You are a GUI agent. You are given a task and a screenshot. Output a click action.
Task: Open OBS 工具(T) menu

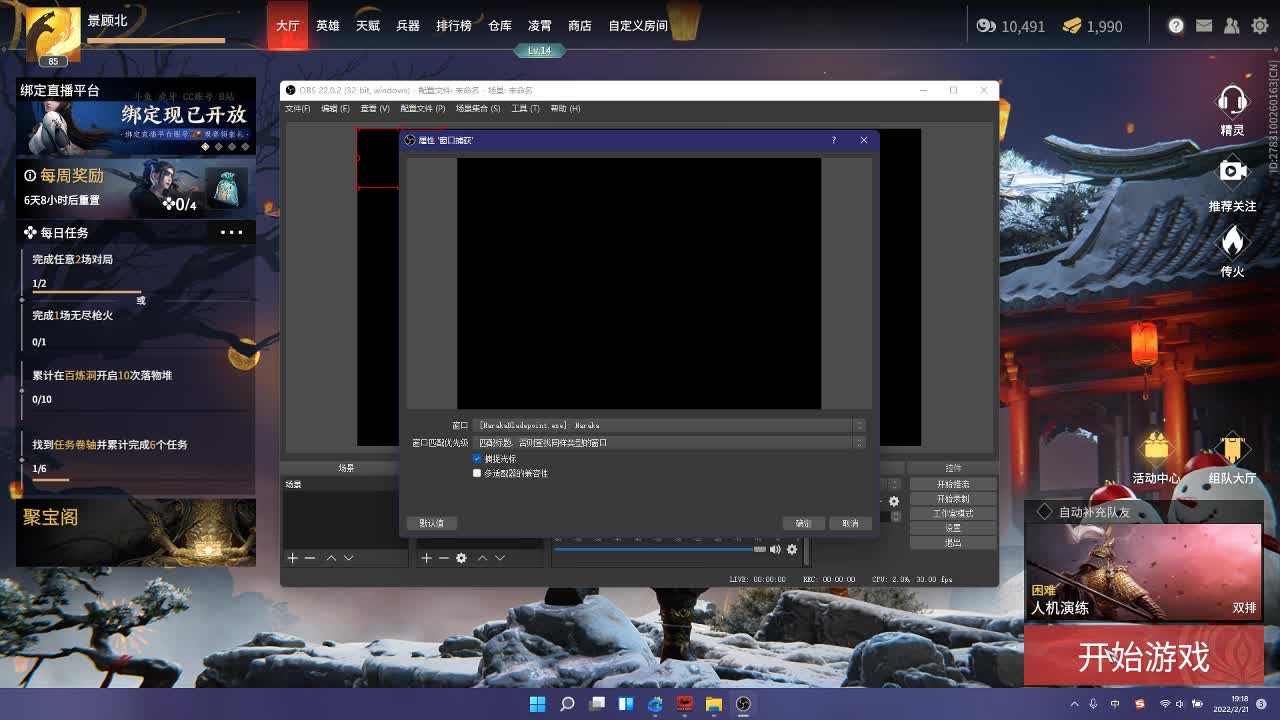coord(525,108)
